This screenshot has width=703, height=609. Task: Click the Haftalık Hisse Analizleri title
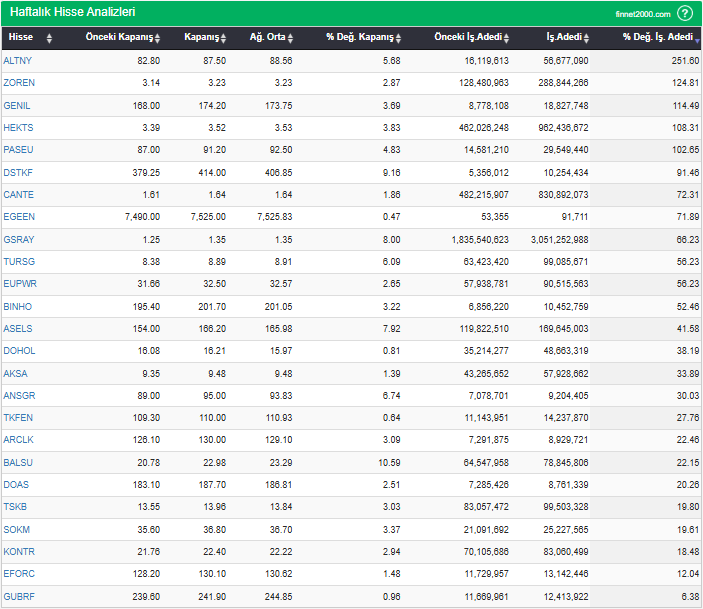[x=73, y=12]
